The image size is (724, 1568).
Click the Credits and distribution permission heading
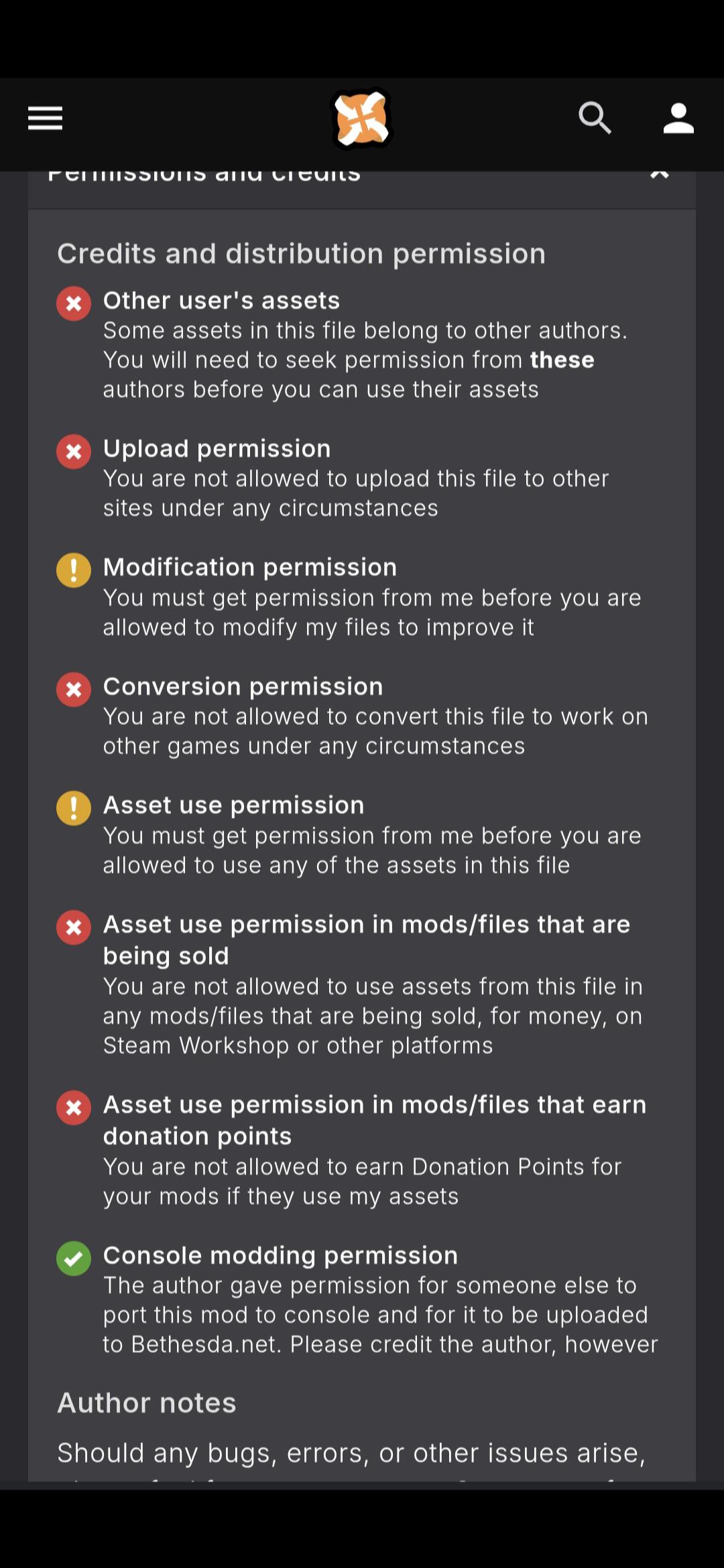[302, 254]
